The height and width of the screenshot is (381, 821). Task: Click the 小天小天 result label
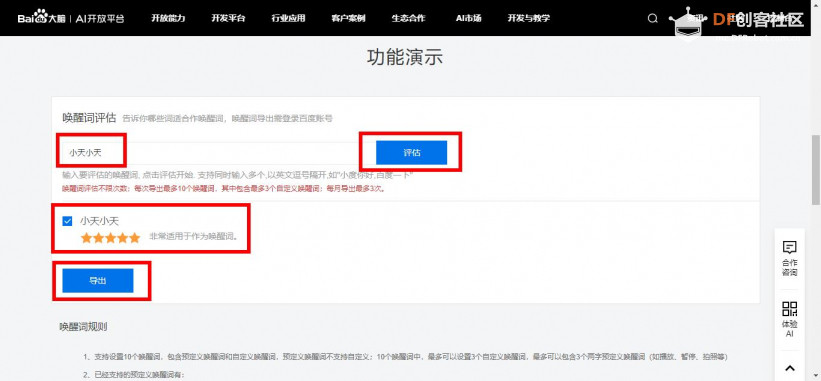99,221
